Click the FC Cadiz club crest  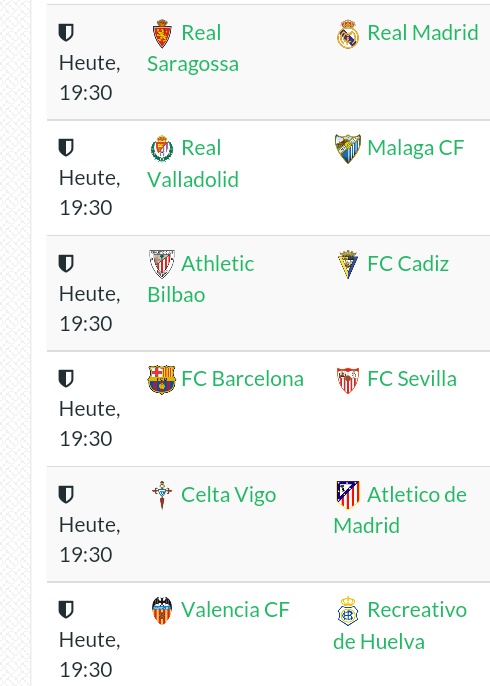point(348,264)
